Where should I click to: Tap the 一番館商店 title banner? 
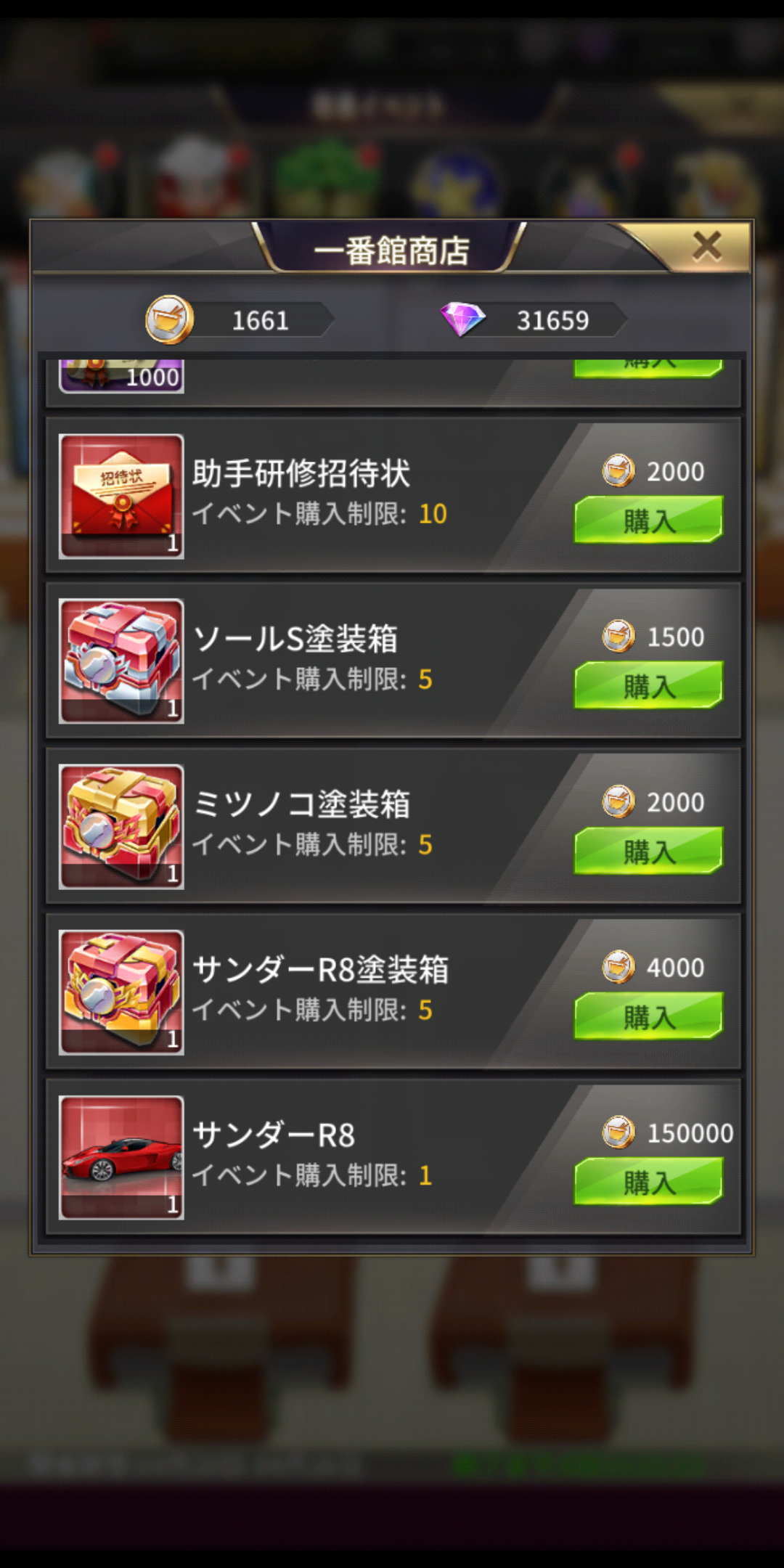tap(391, 250)
